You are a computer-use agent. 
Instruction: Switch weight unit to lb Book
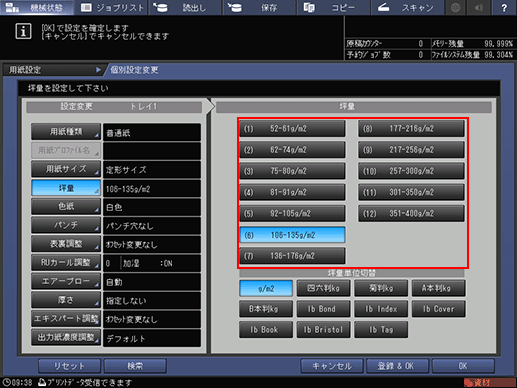click(x=266, y=330)
